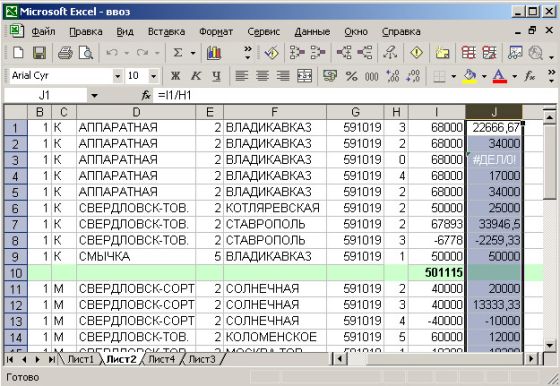560x386 pixels.
Task: Show more standard toolbar options chevron
Action: coord(248,52)
